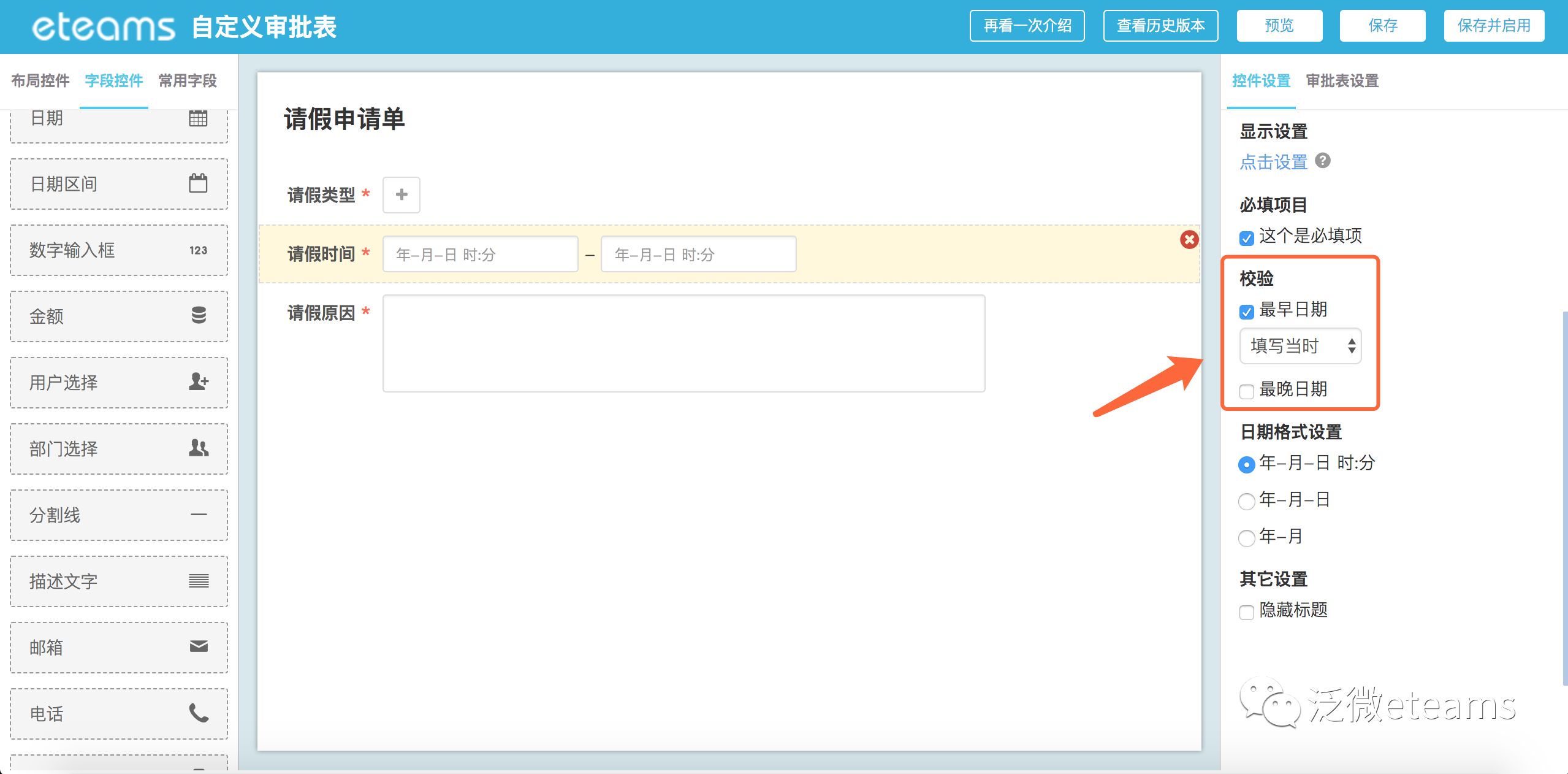The height and width of the screenshot is (774, 1568).
Task: Click the user select person-plus icon
Action: click(x=199, y=381)
